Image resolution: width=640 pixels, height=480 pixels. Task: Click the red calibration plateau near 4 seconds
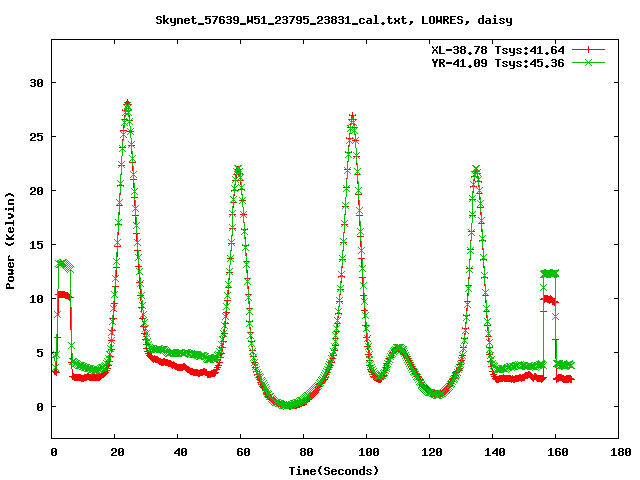[64, 295]
